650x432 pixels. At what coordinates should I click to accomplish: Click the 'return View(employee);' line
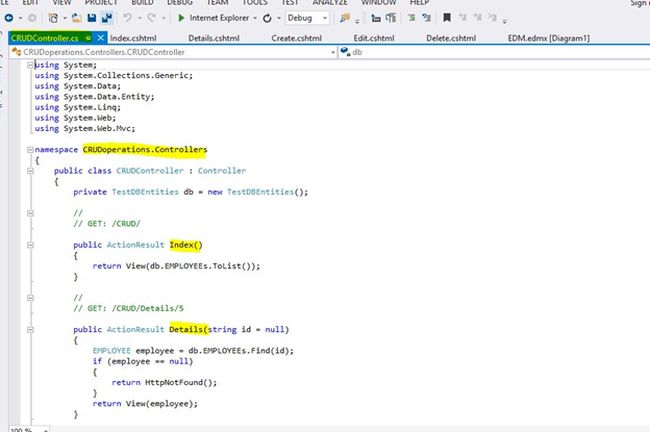pyautogui.click(x=145, y=404)
